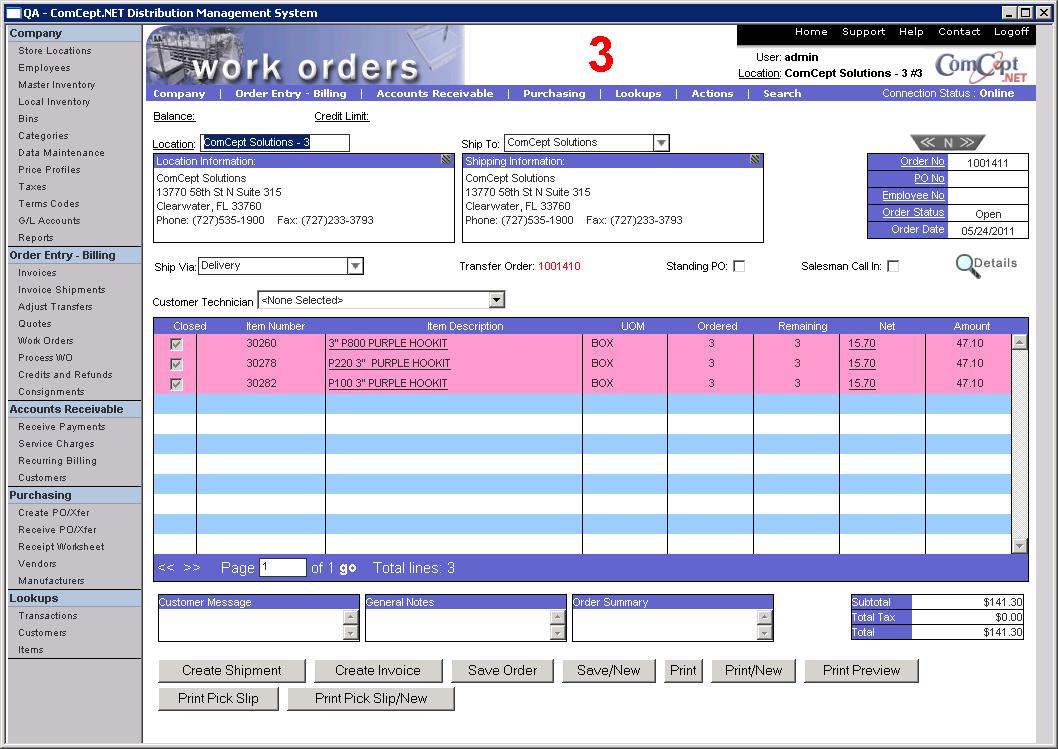Click the N new order icon

point(947,142)
